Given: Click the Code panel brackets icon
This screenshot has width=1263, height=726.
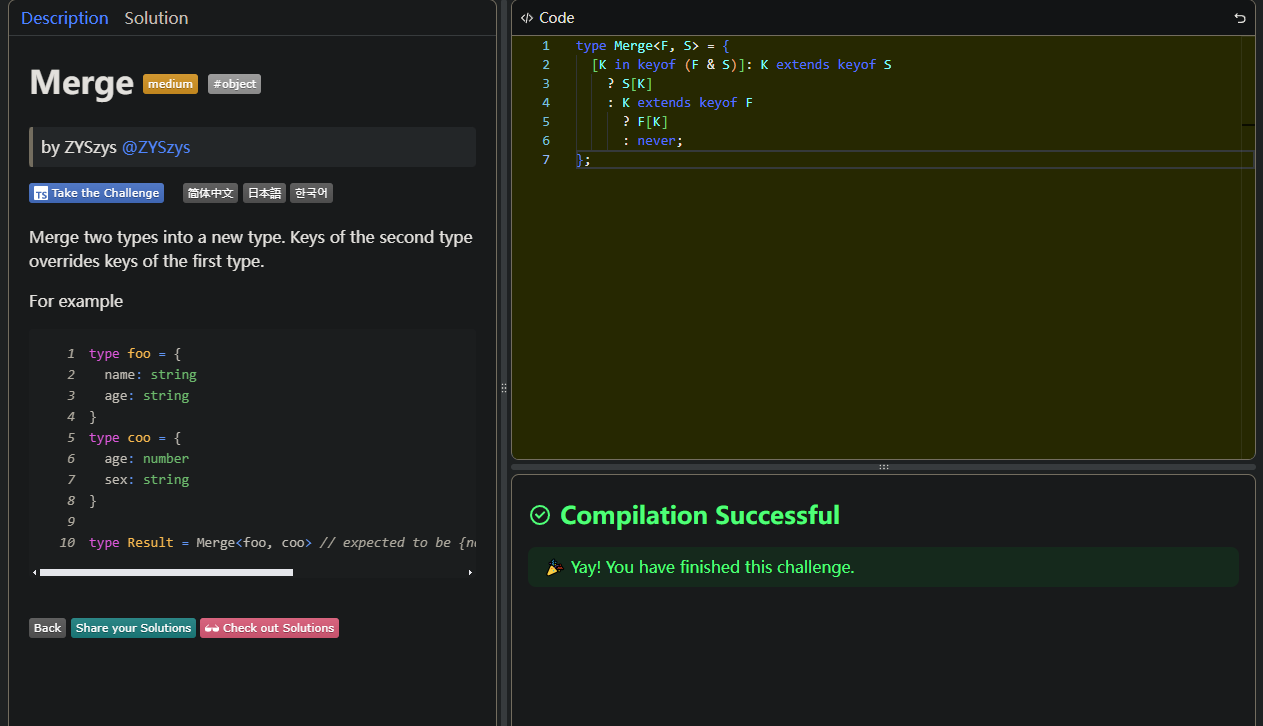Looking at the screenshot, I should tap(527, 18).
